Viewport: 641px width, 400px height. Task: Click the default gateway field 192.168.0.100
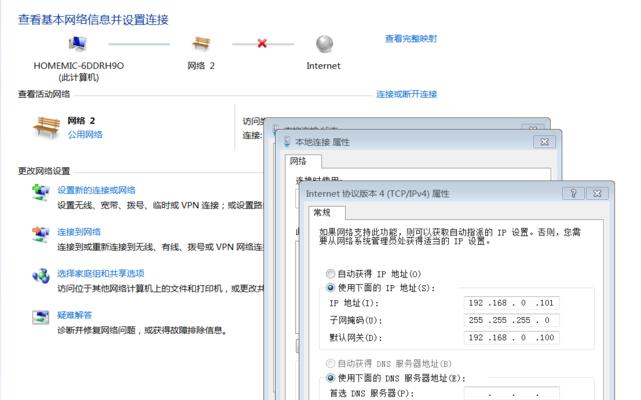pos(511,337)
